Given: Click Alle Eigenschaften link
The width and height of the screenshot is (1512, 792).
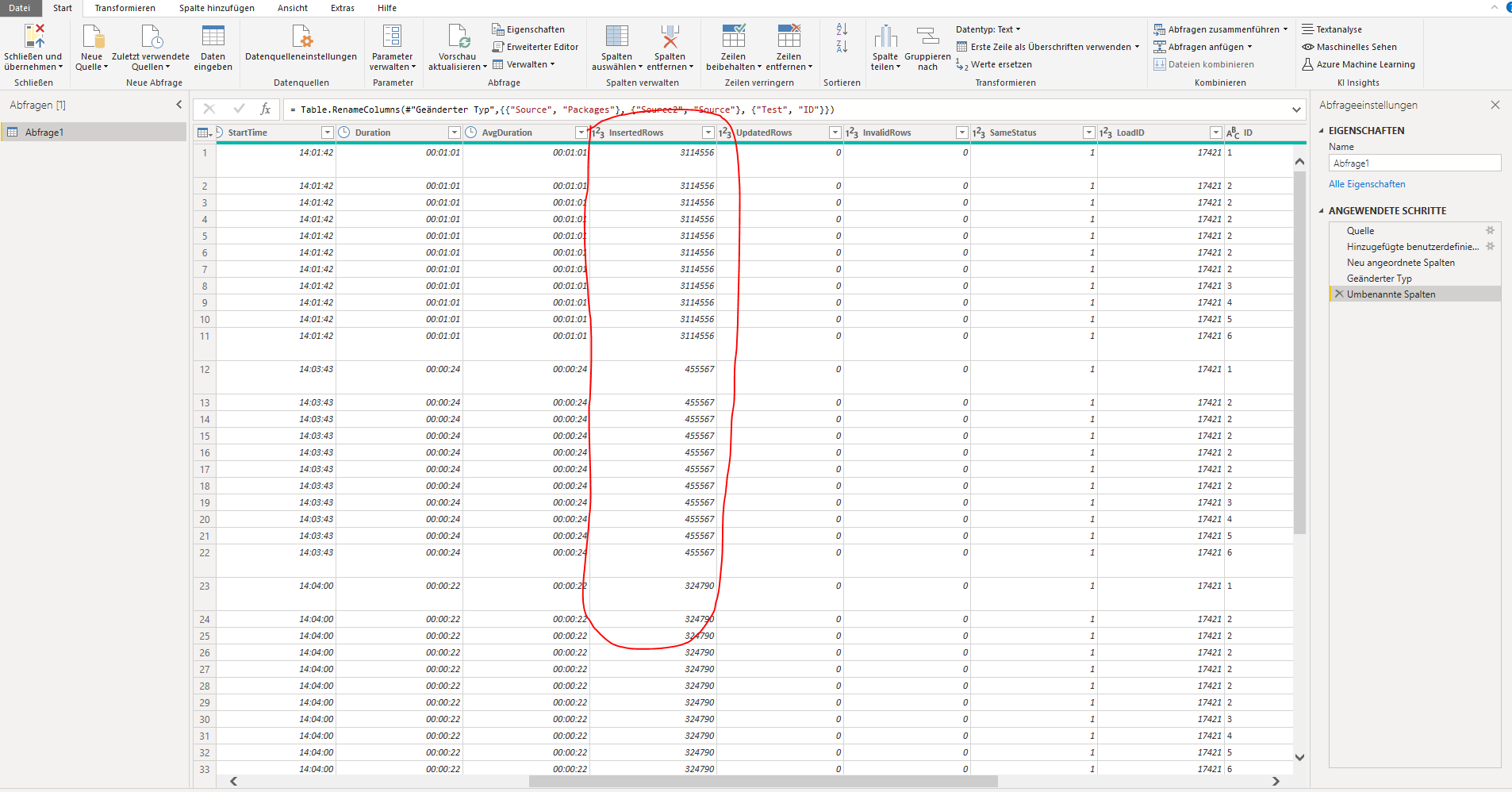Looking at the screenshot, I should click(x=1367, y=184).
